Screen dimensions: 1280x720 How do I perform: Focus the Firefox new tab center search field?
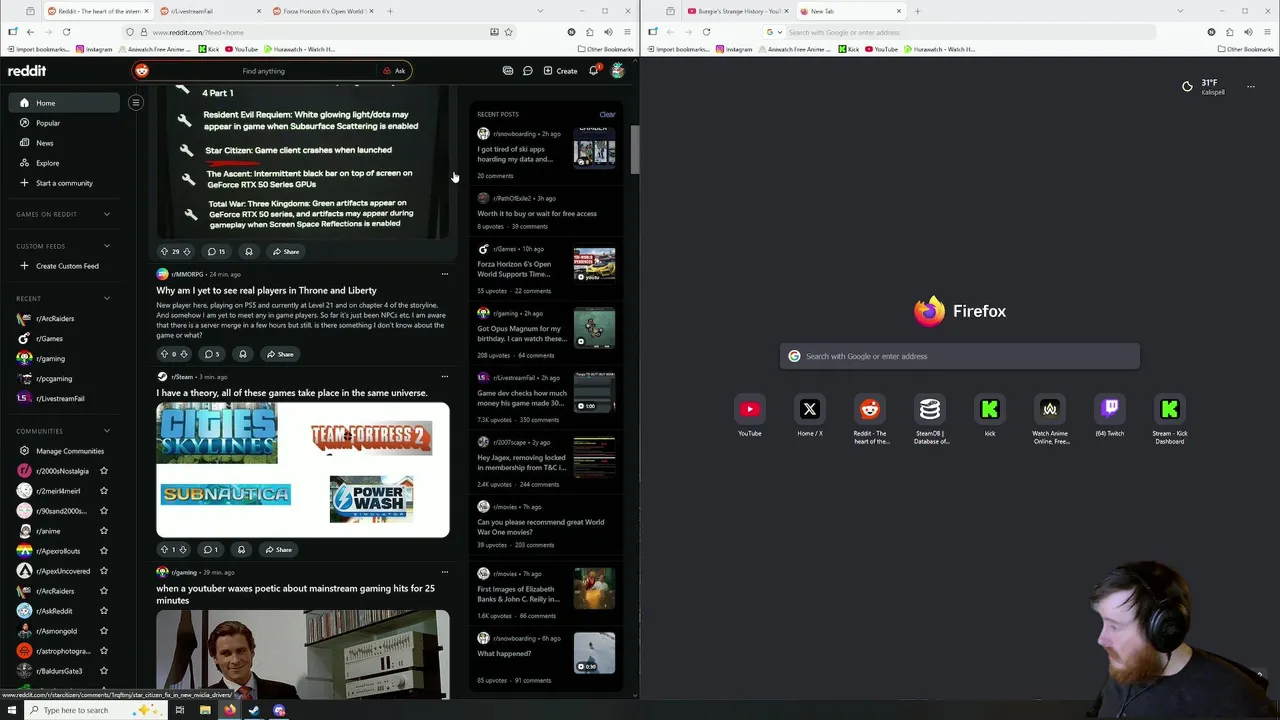click(960, 356)
